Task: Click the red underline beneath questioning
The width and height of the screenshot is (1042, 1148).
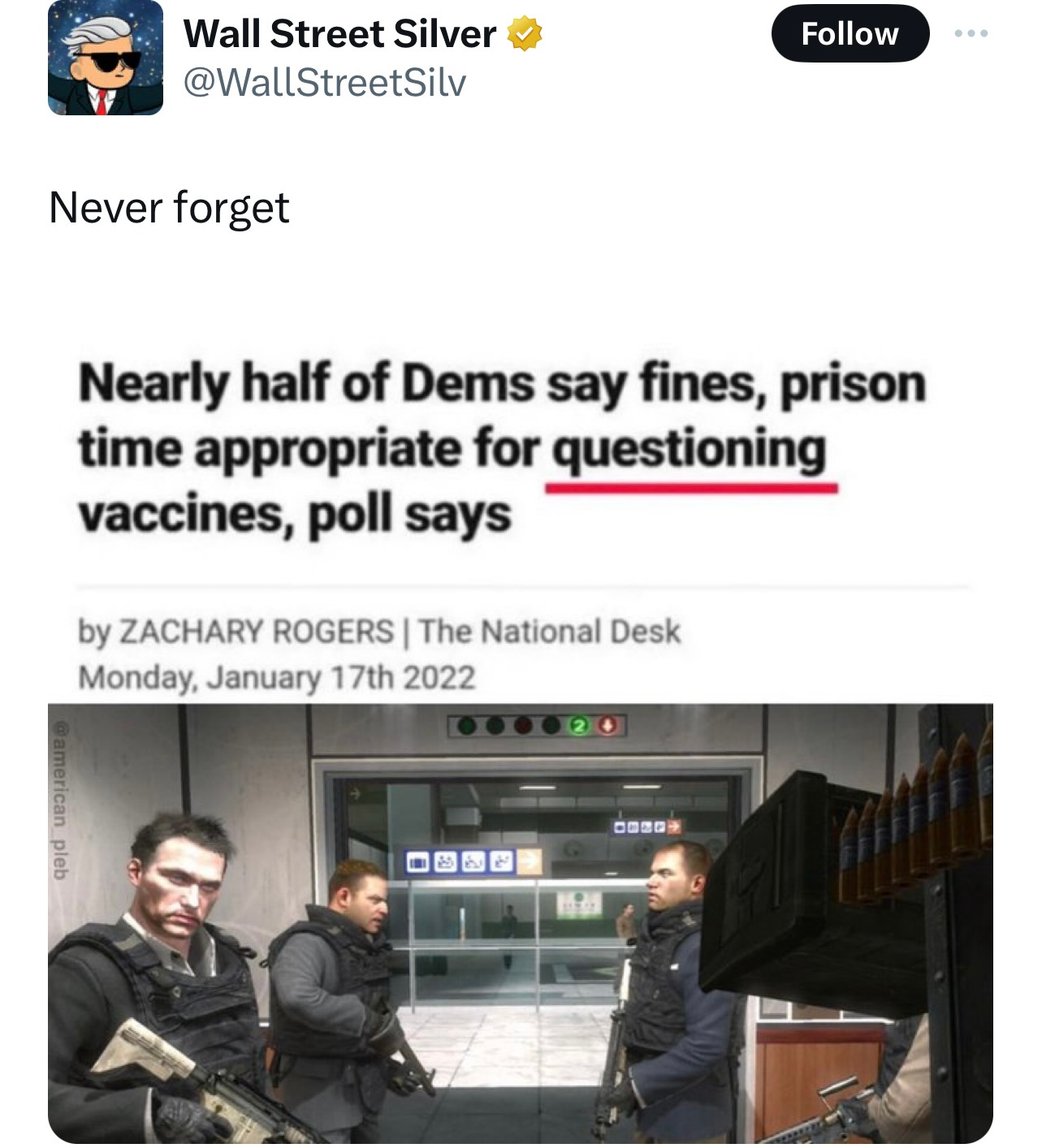Action: click(691, 488)
